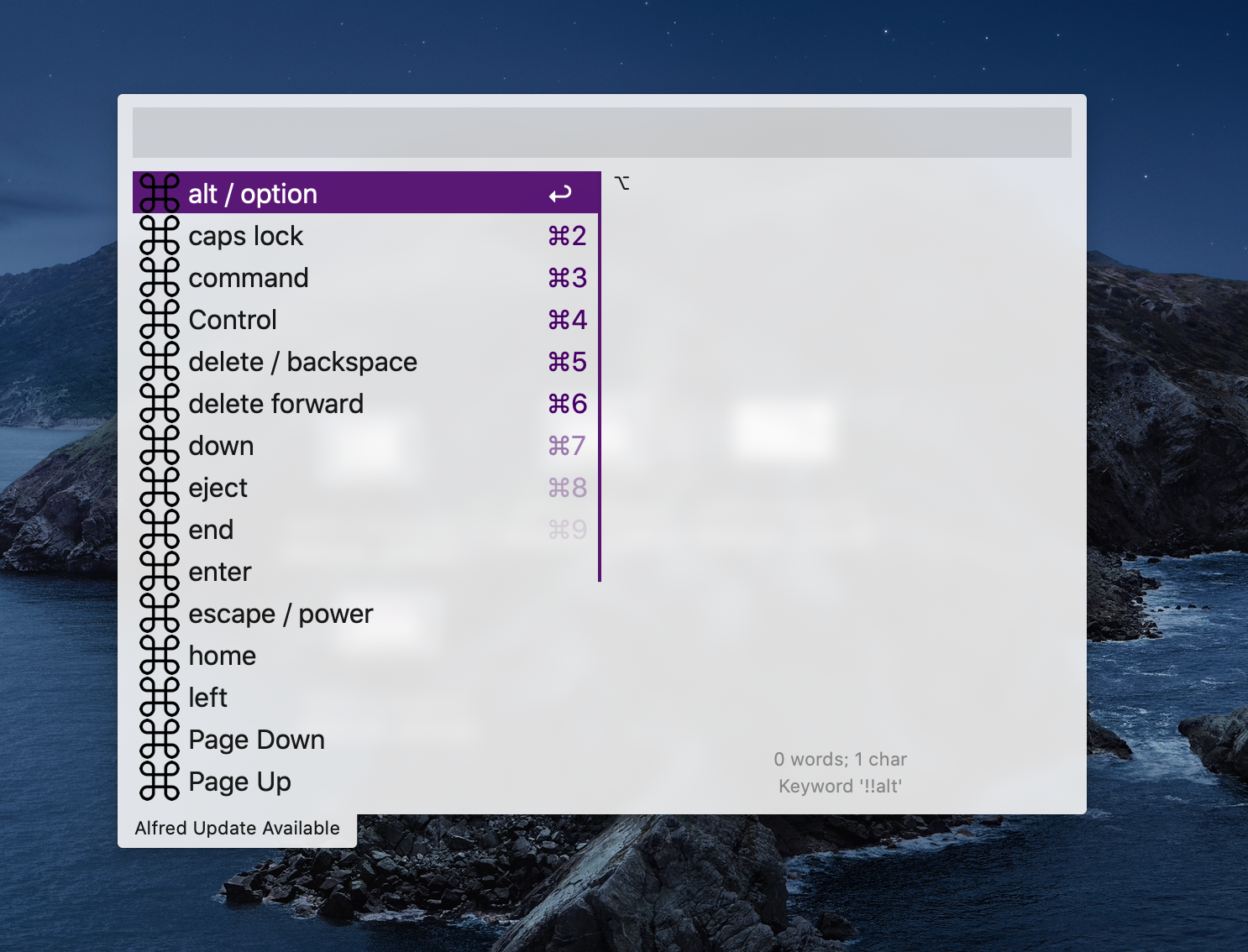Click the ⌘8 shortcut hint
Viewport: 1248px width, 952px height.
click(x=567, y=488)
